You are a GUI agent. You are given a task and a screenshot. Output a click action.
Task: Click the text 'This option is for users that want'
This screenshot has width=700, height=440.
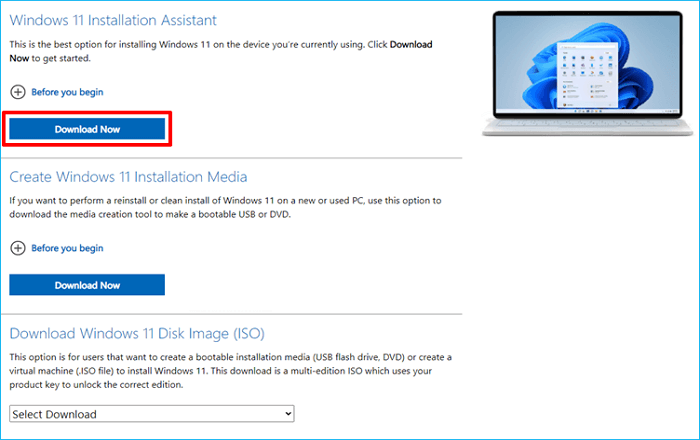(82, 357)
